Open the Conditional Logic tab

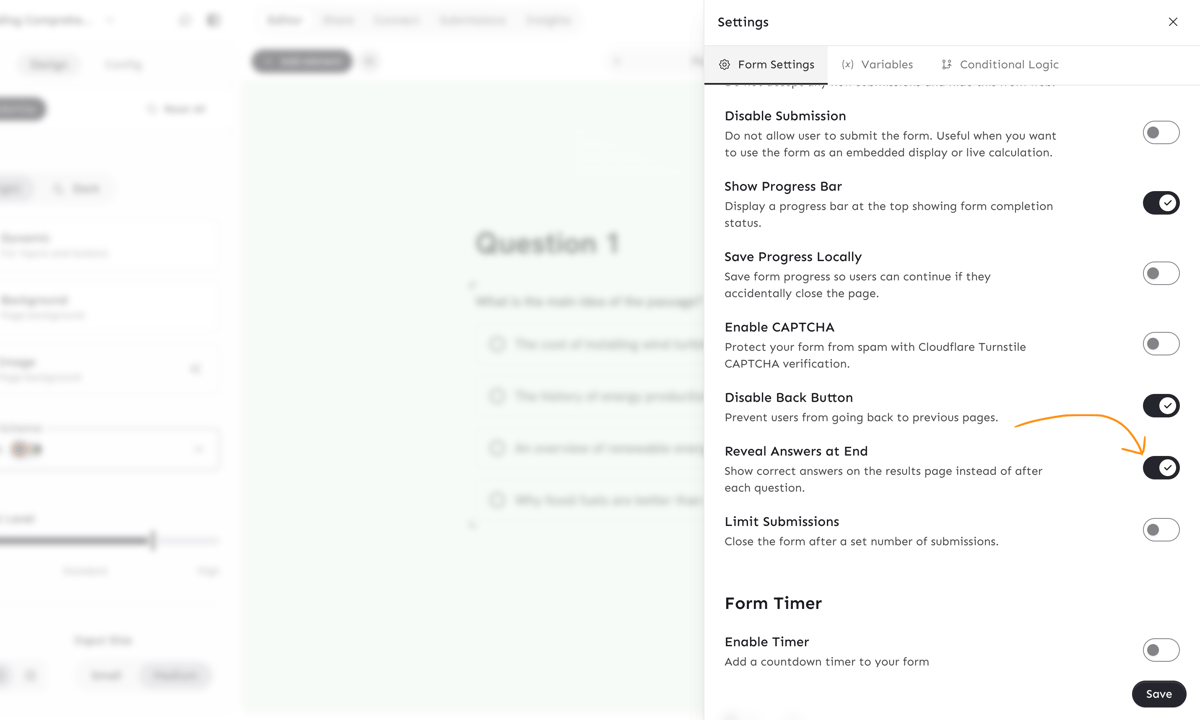tap(1008, 65)
